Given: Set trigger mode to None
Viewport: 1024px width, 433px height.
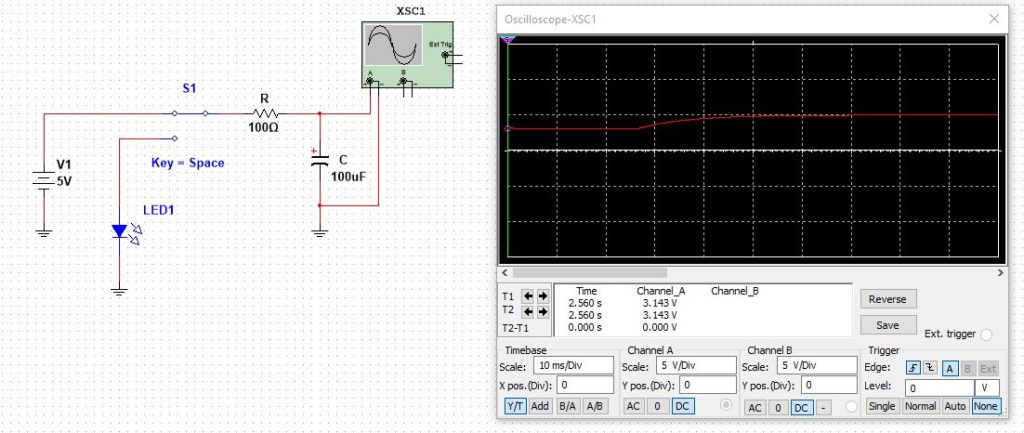Looking at the screenshot, I should (x=985, y=406).
